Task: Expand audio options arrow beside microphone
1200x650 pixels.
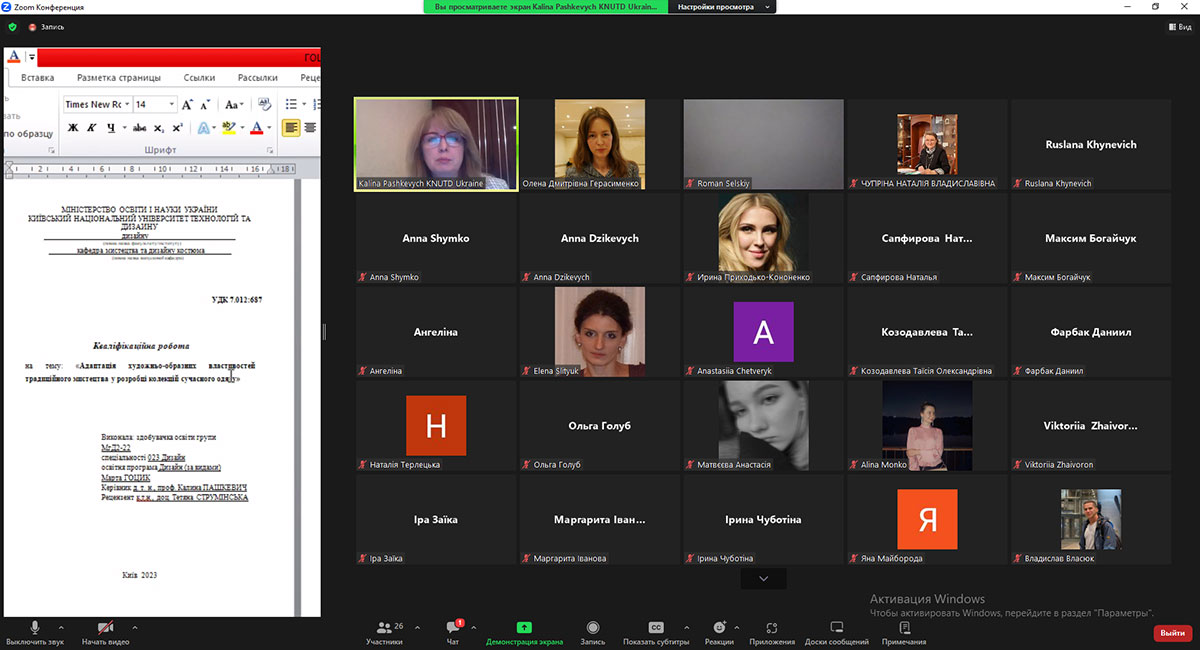Action: click(x=62, y=628)
